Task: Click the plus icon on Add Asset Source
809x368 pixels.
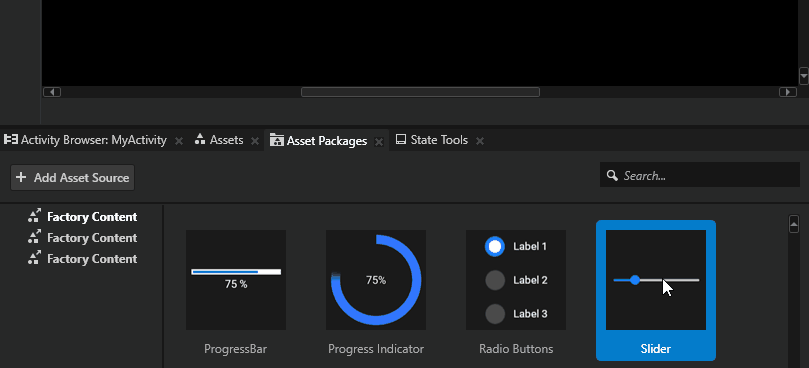Action: click(x=21, y=178)
